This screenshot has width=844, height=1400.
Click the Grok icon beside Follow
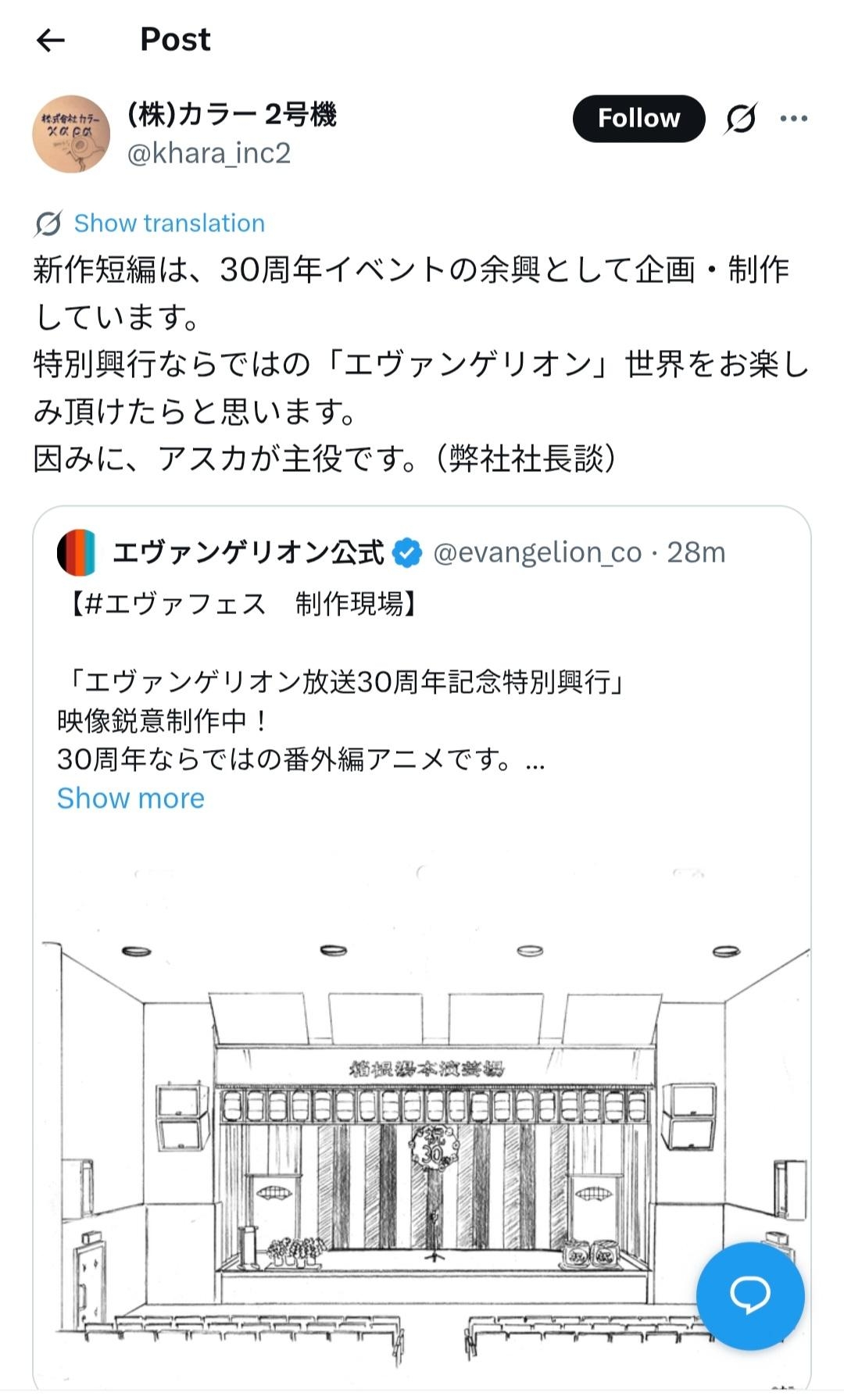(x=740, y=119)
